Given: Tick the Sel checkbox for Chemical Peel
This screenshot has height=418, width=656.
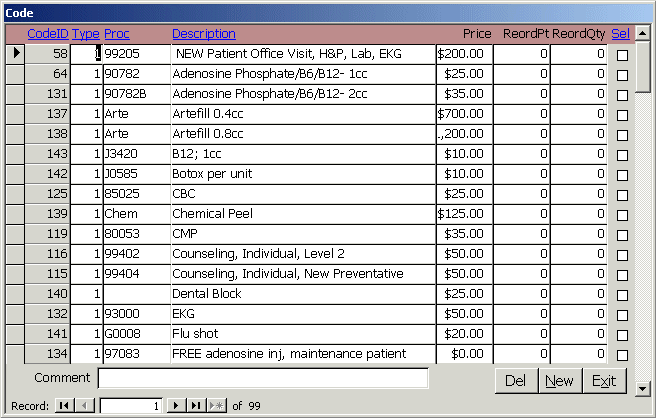Looking at the screenshot, I should click(622, 215).
